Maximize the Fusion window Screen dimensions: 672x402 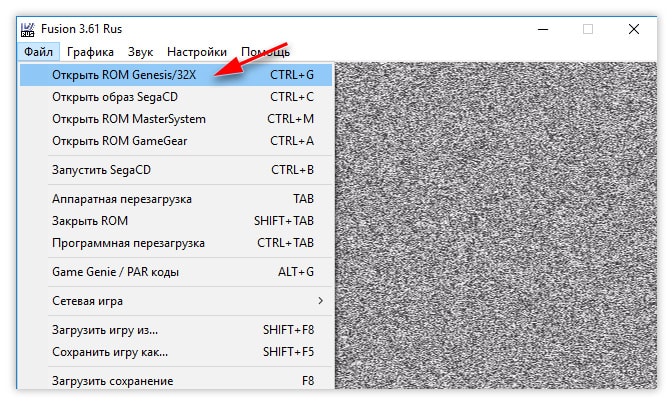[588, 29]
